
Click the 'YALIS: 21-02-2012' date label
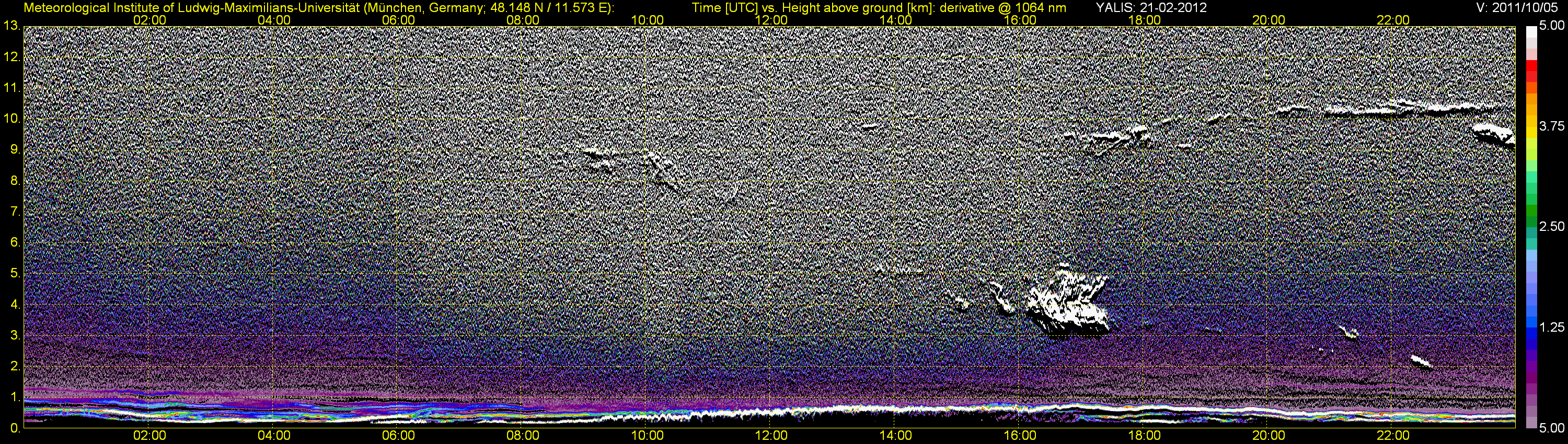pos(1151,8)
